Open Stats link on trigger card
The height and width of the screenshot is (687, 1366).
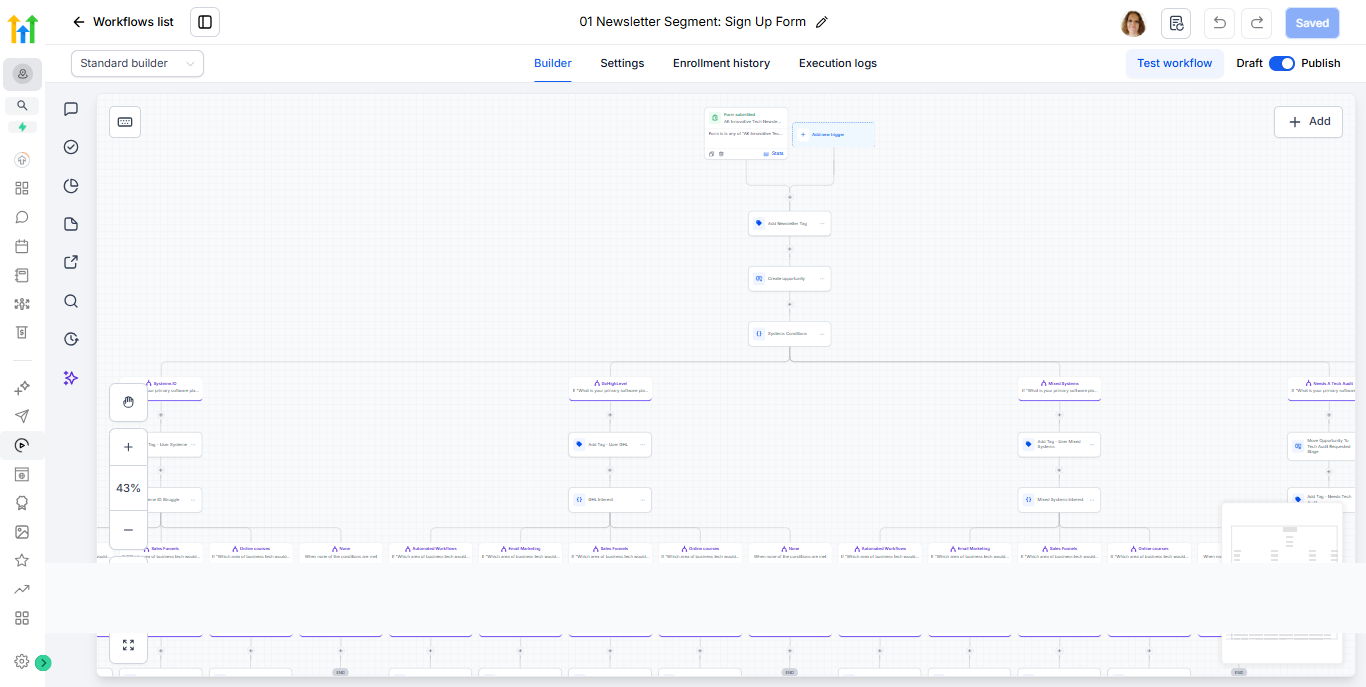point(774,153)
